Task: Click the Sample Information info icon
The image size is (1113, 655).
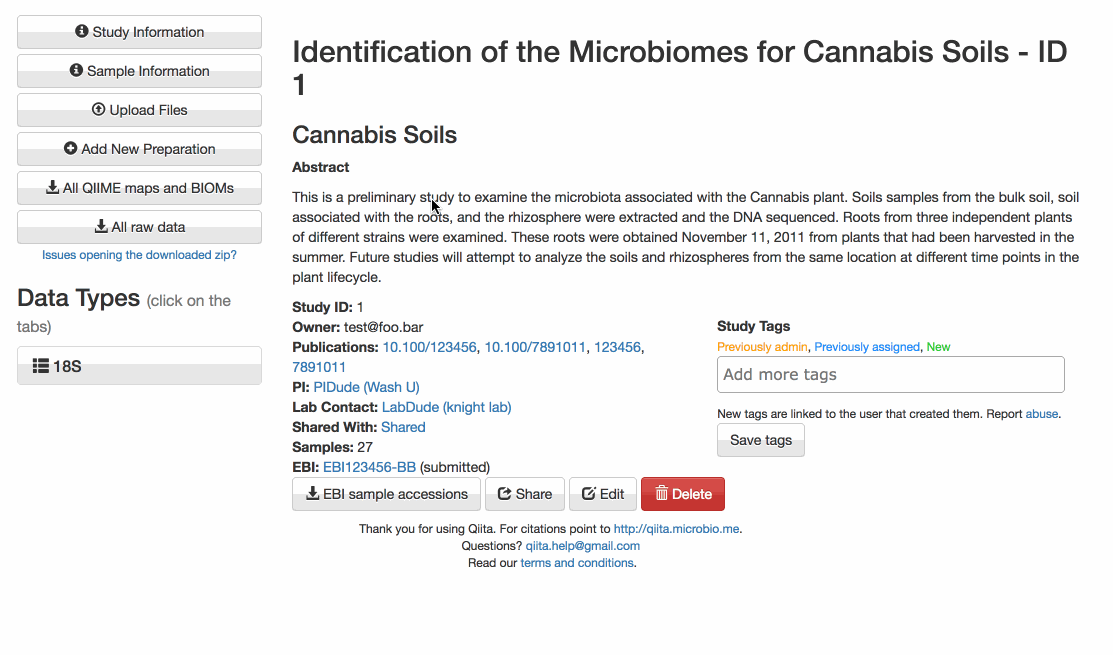Action: [x=76, y=71]
